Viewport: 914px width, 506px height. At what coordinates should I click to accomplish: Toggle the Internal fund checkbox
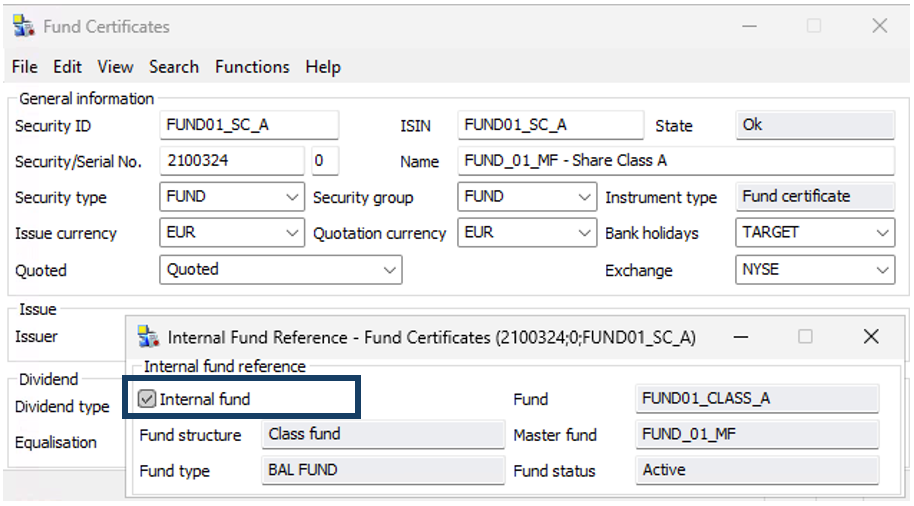146,399
